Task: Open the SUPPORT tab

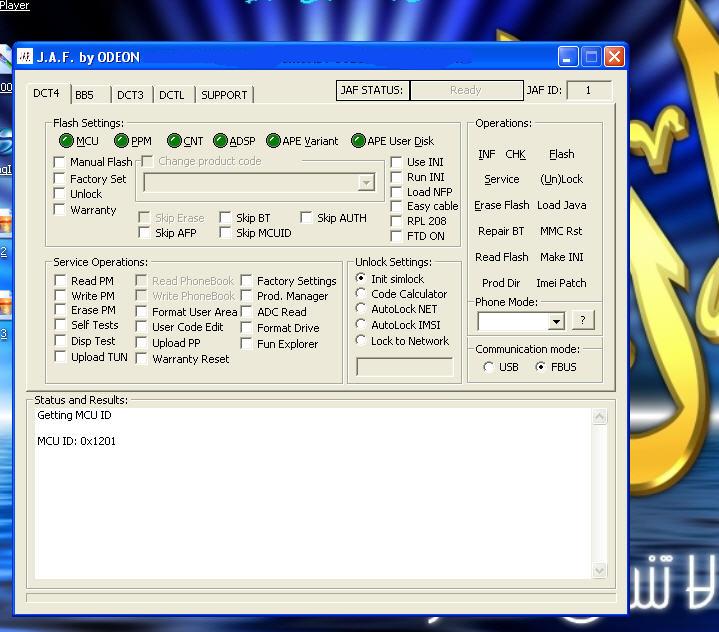Action: point(224,95)
